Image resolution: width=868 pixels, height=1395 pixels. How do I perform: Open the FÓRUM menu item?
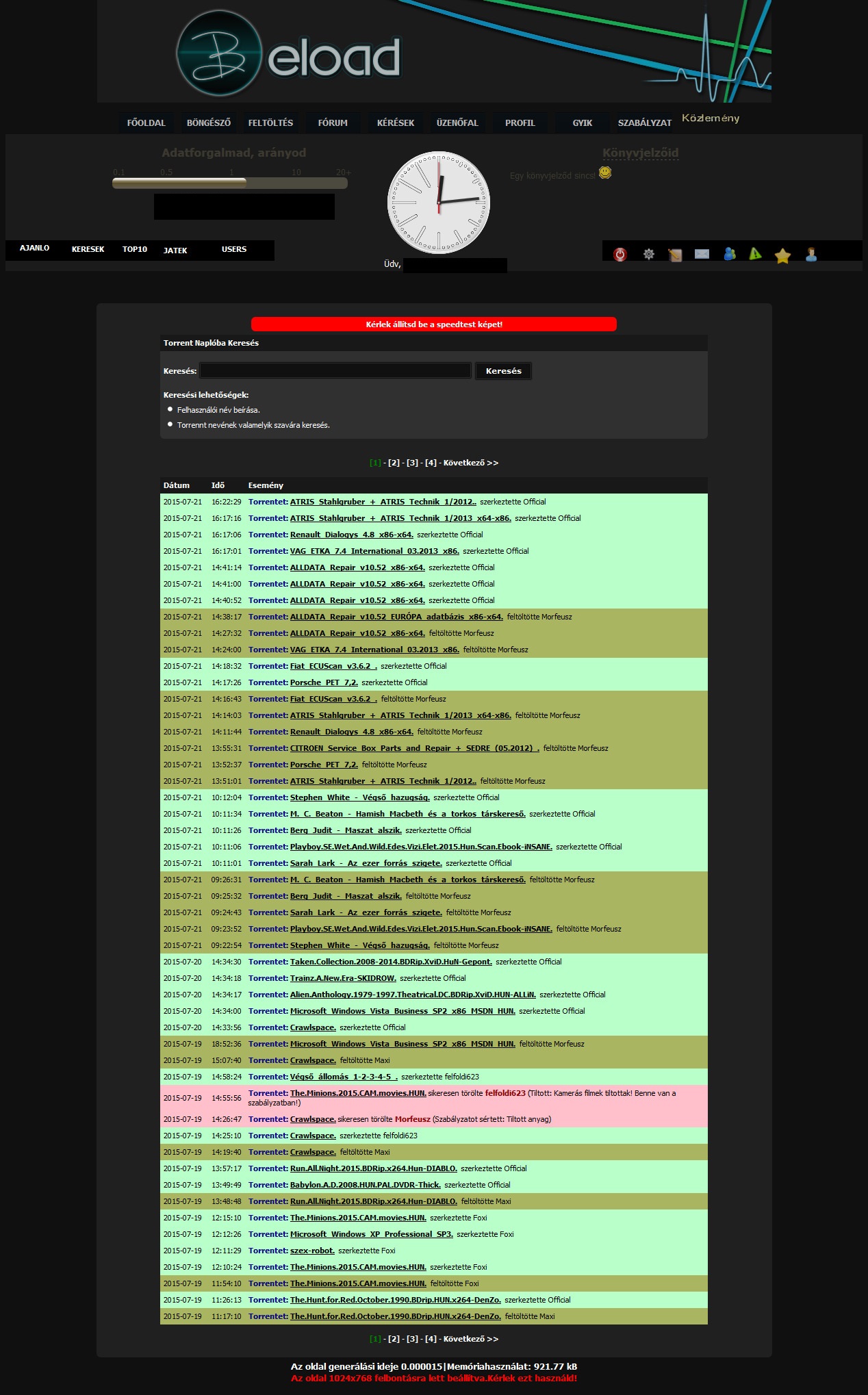[333, 123]
